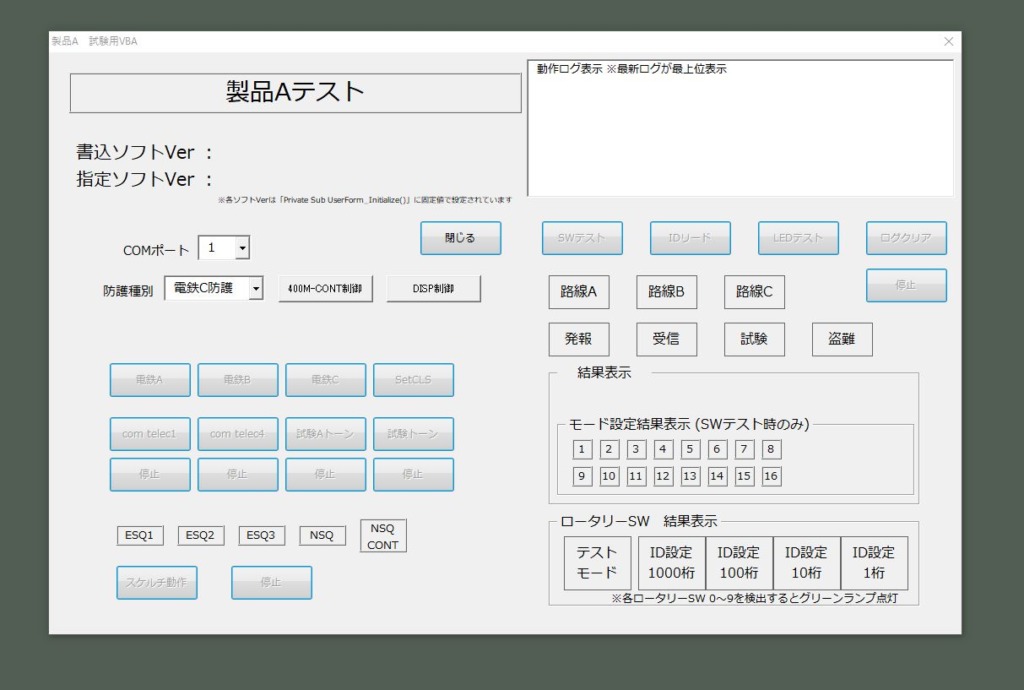Click the 製品Aテスト title banner

pos(295,93)
